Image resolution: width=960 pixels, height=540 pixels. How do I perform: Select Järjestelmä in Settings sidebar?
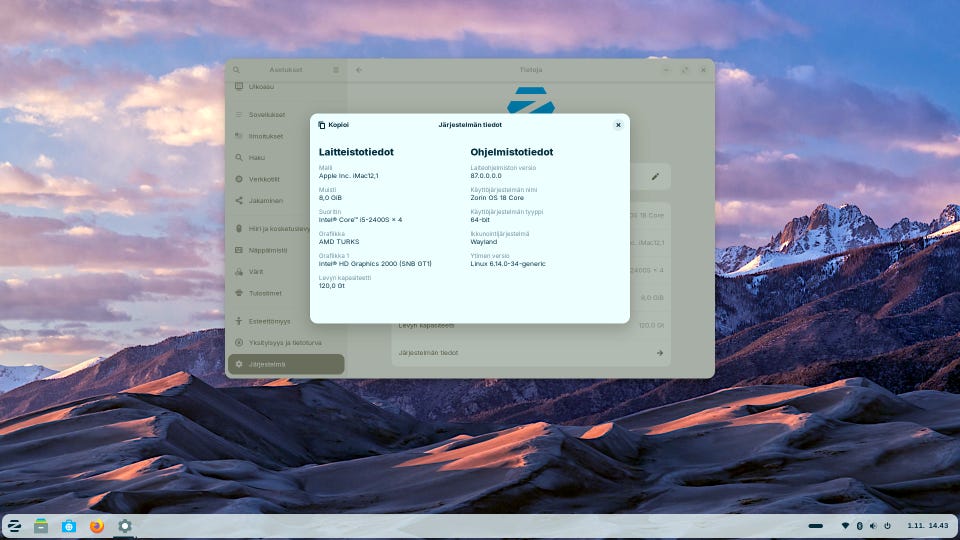click(x=286, y=364)
